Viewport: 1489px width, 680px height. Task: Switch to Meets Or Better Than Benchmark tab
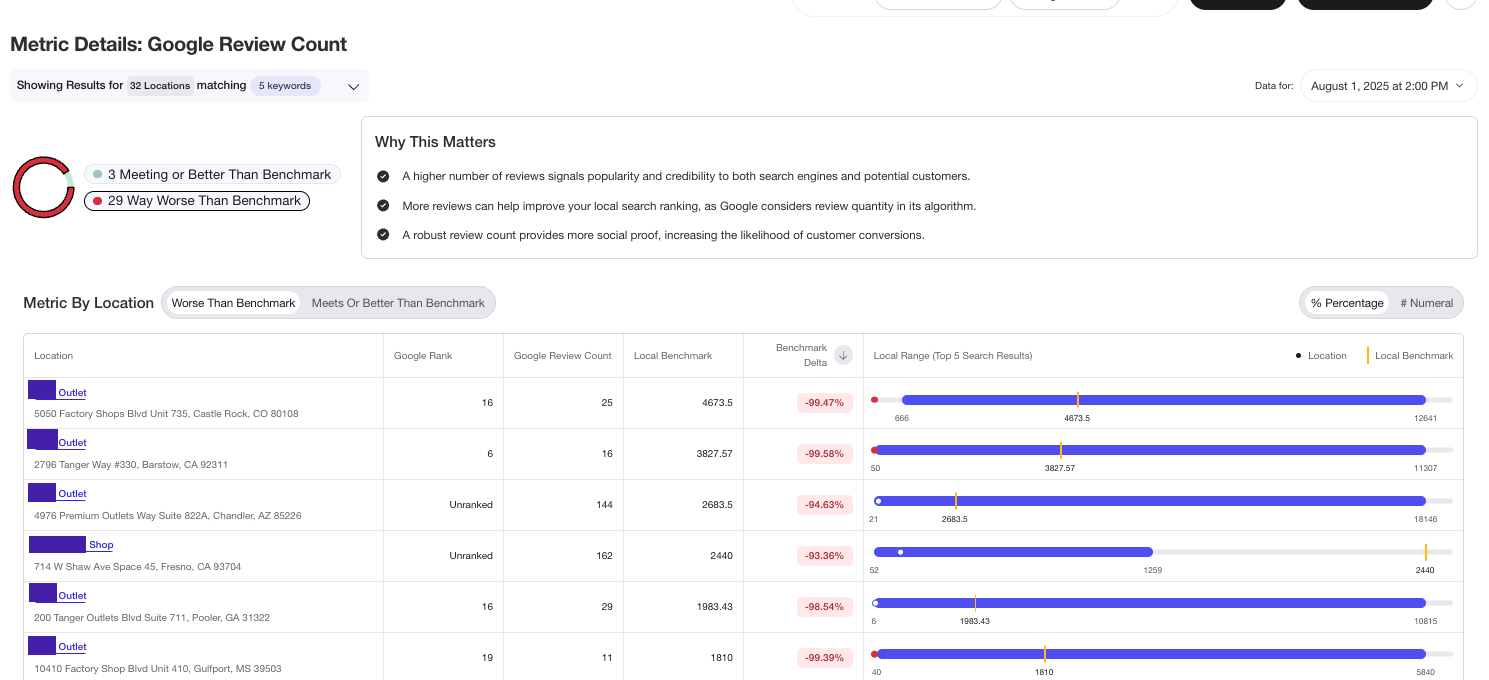[x=398, y=303]
